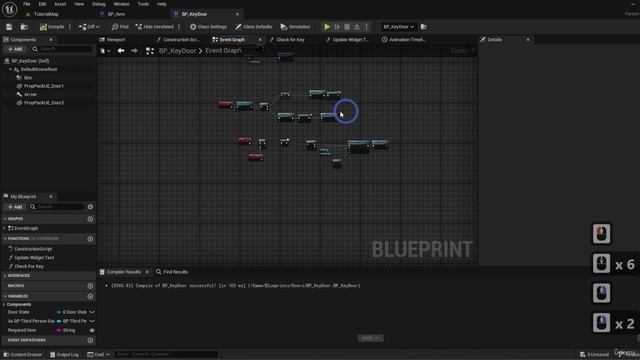640x360 pixels.
Task: Open play options three-dot menu
Action: click(x=367, y=27)
